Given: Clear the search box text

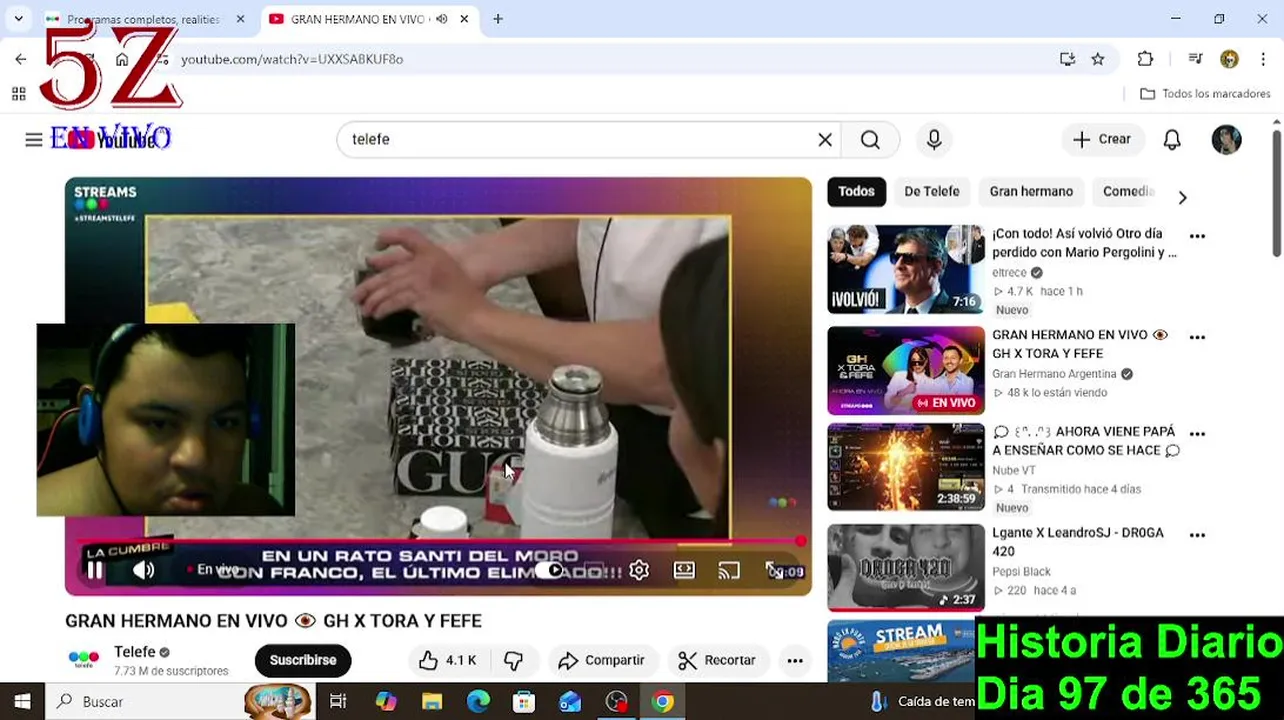Looking at the screenshot, I should pyautogui.click(x=825, y=140).
